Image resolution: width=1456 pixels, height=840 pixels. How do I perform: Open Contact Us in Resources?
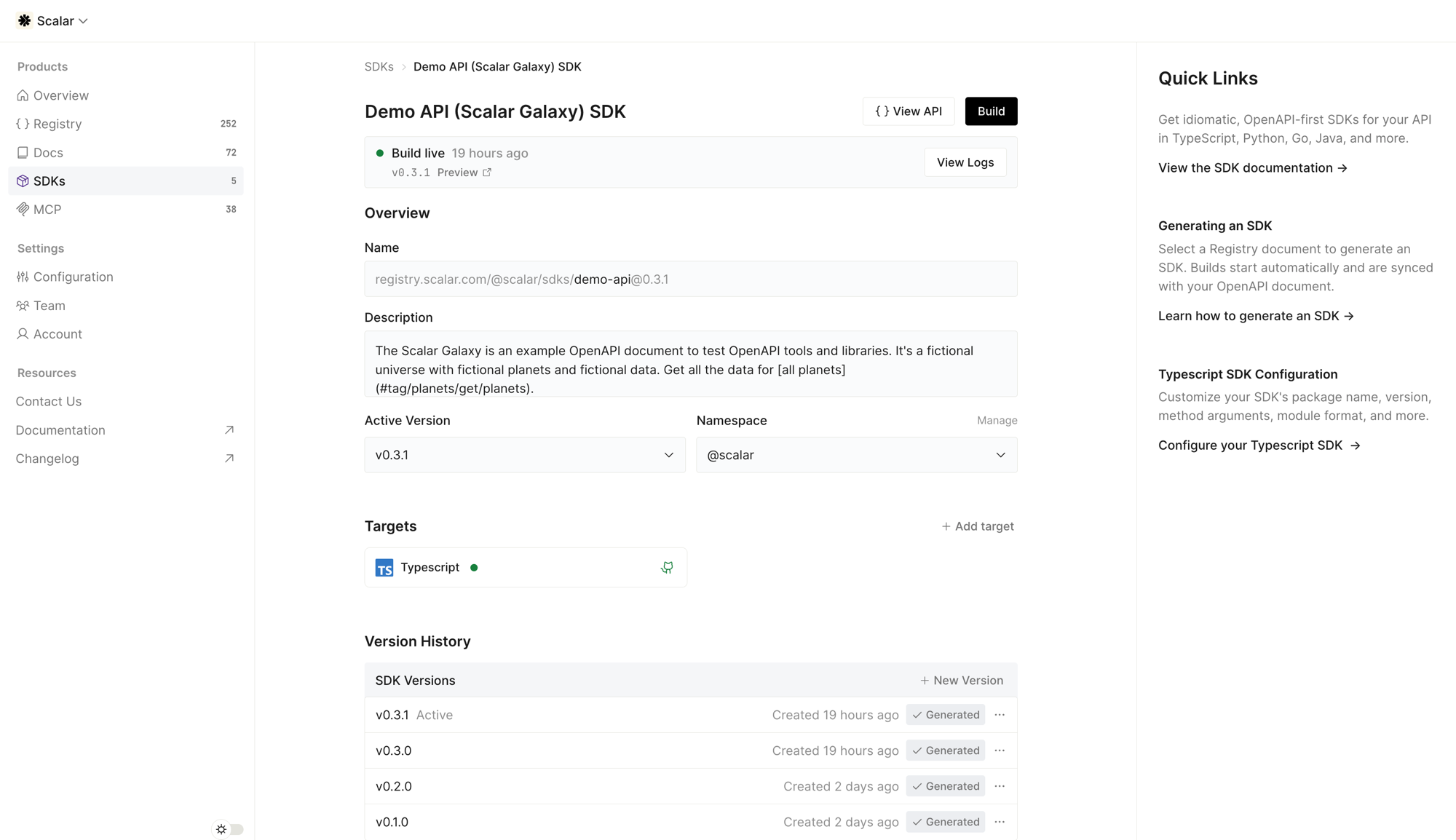pos(49,401)
